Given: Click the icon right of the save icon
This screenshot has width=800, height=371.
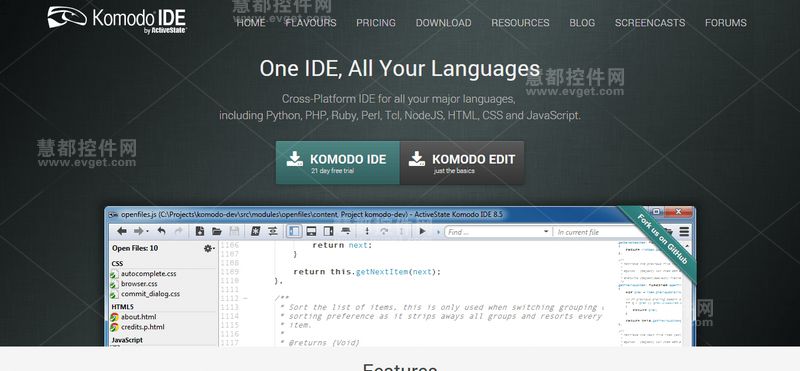Looking at the screenshot, I should [x=256, y=231].
